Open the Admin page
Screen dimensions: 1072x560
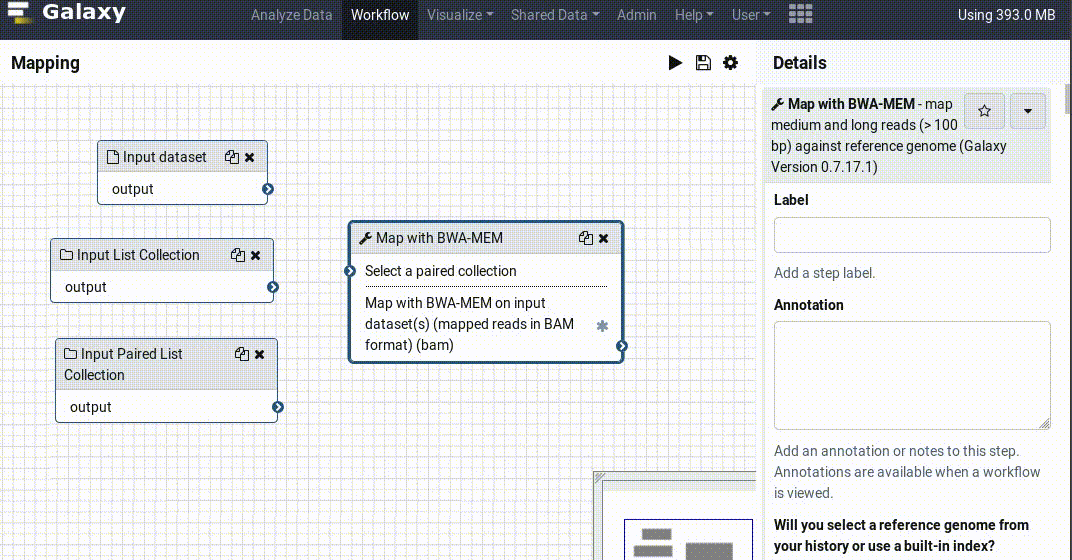coord(637,15)
